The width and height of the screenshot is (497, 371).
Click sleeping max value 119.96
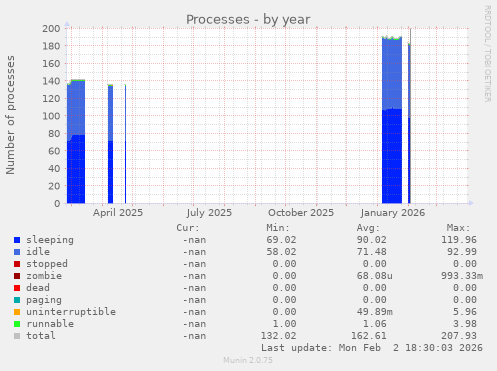[x=459, y=240]
